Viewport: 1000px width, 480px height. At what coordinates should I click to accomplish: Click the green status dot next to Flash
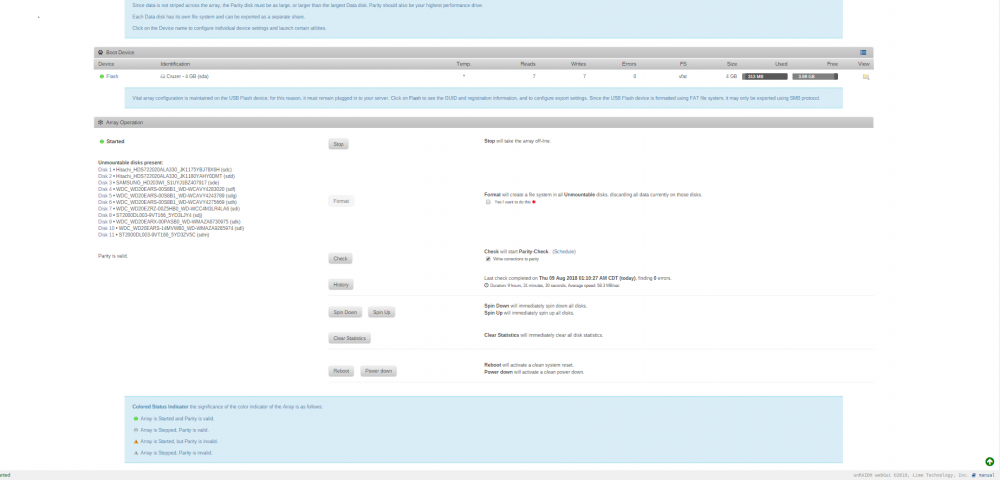click(x=101, y=76)
